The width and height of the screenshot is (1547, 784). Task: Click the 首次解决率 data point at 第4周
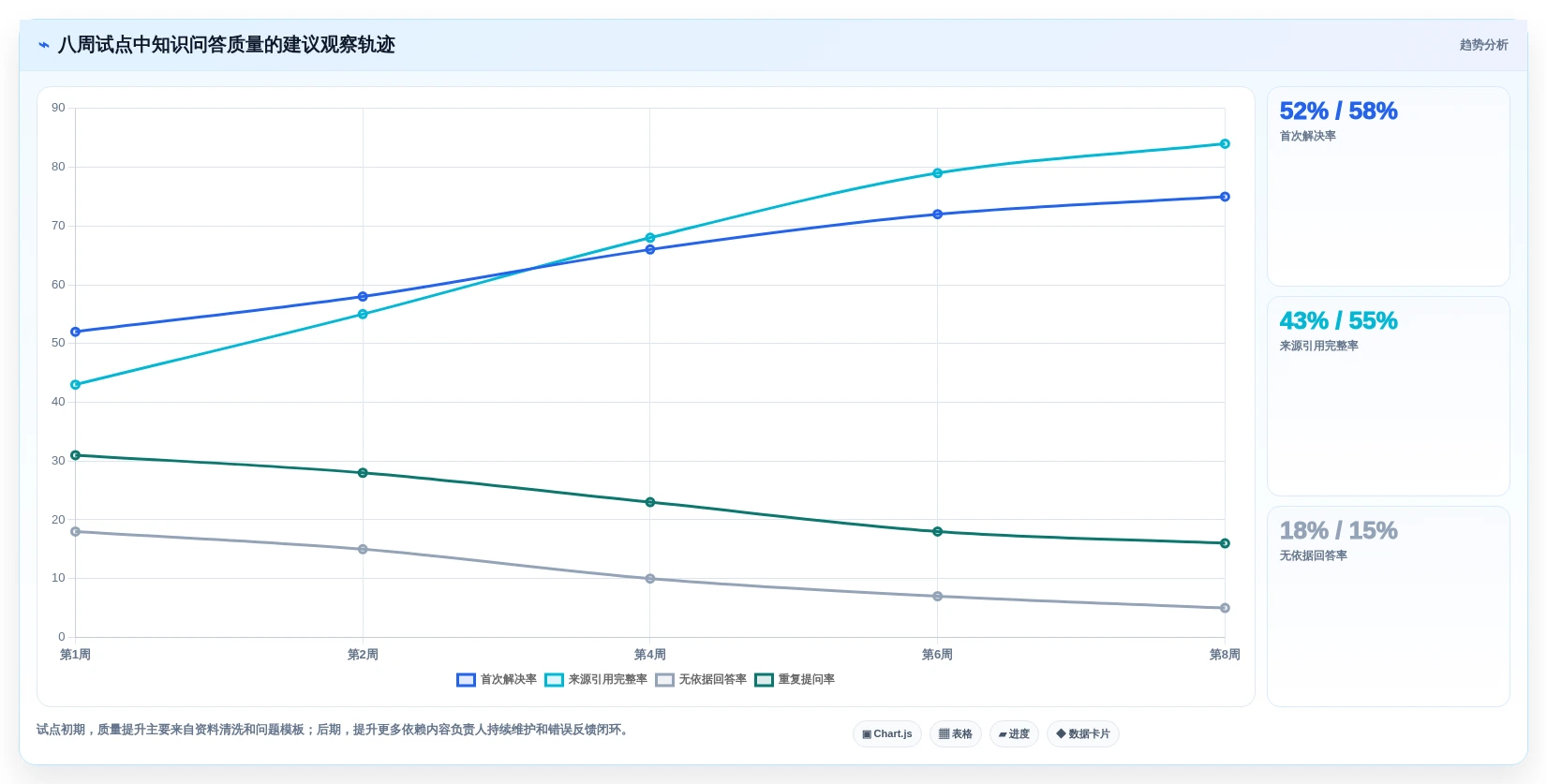[650, 249]
